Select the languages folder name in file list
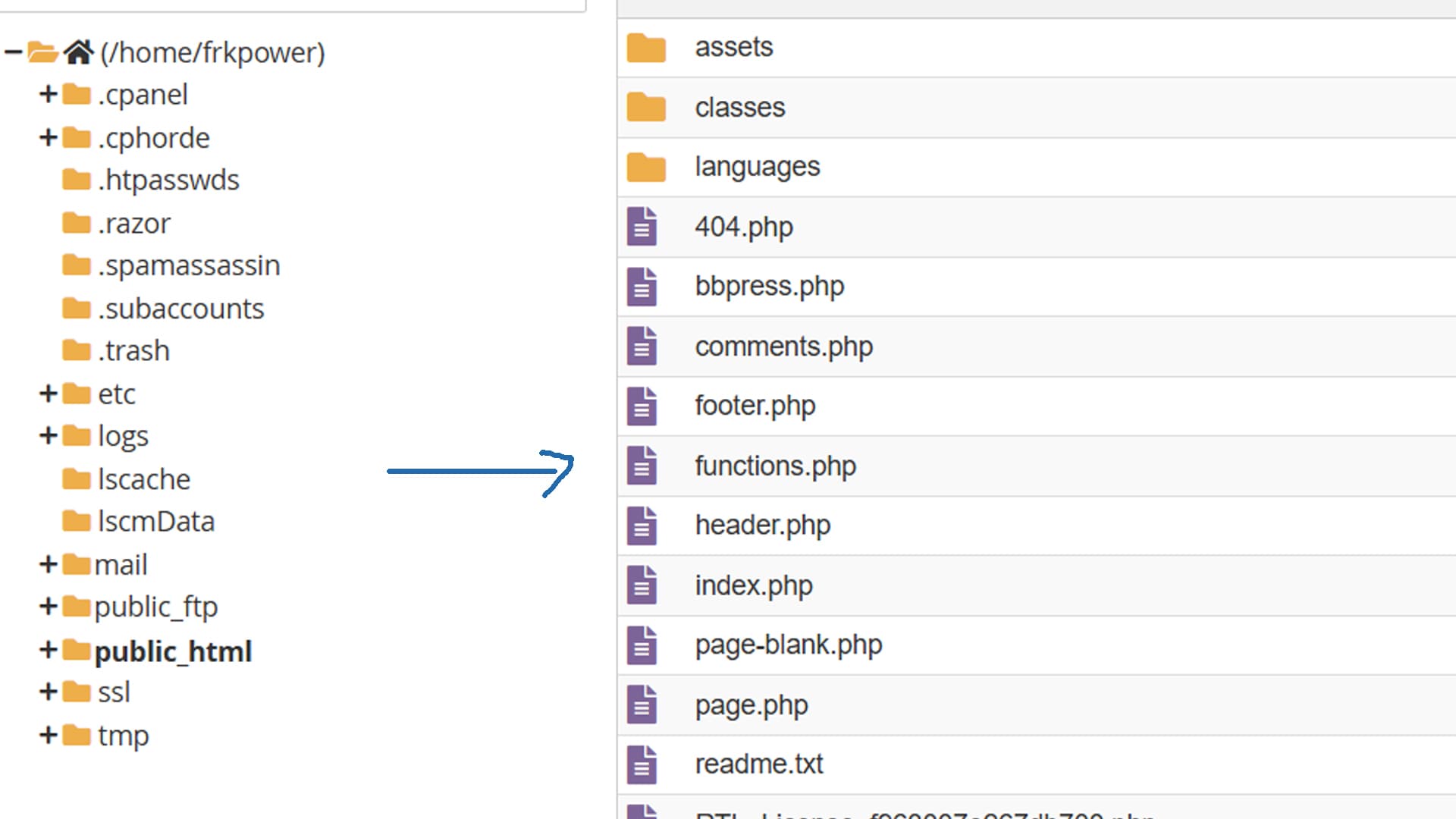Viewport: 1456px width, 819px height. point(758,167)
